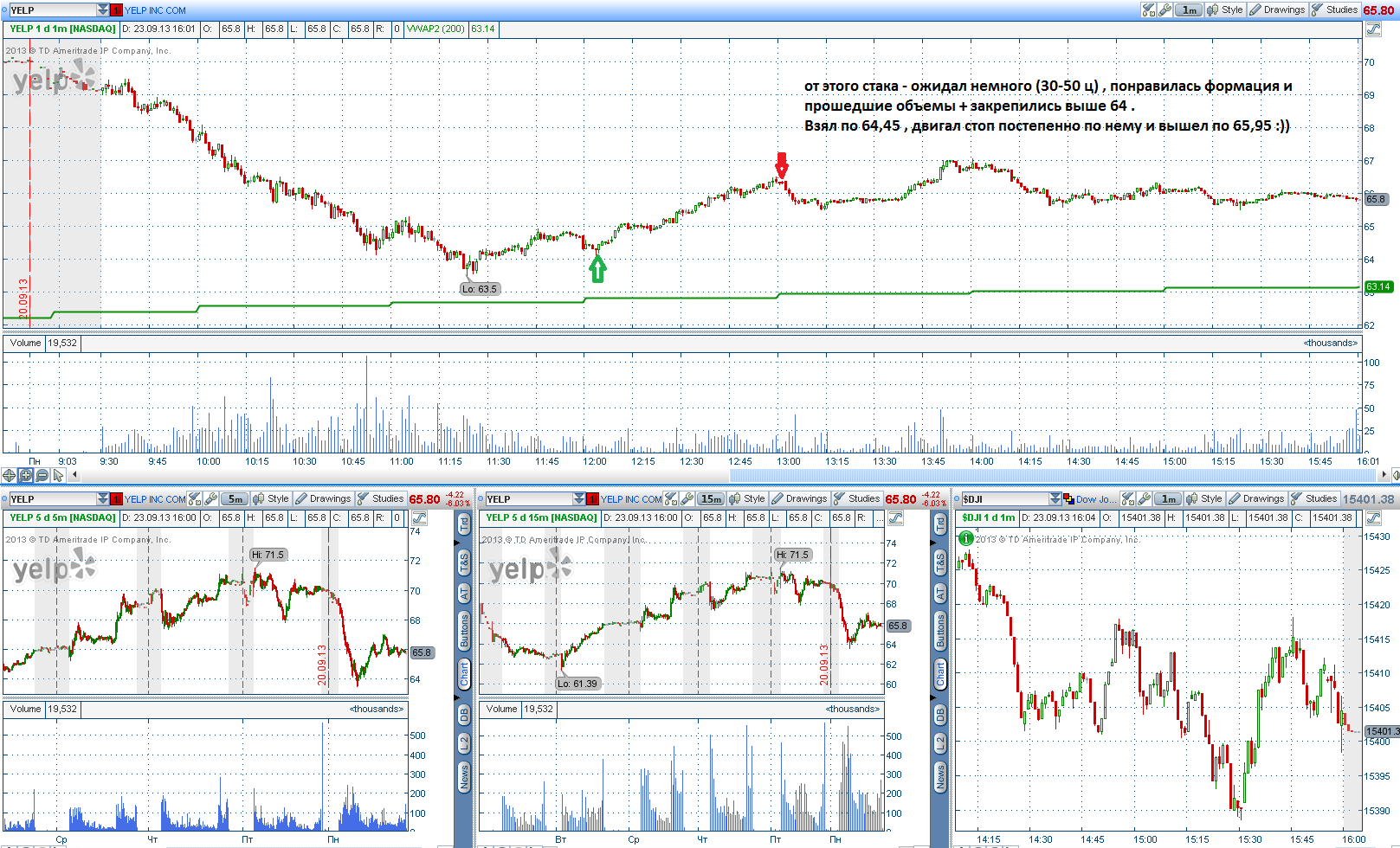
Task: Click the Dow Jones link in the $DJI chart
Action: click(x=1096, y=499)
